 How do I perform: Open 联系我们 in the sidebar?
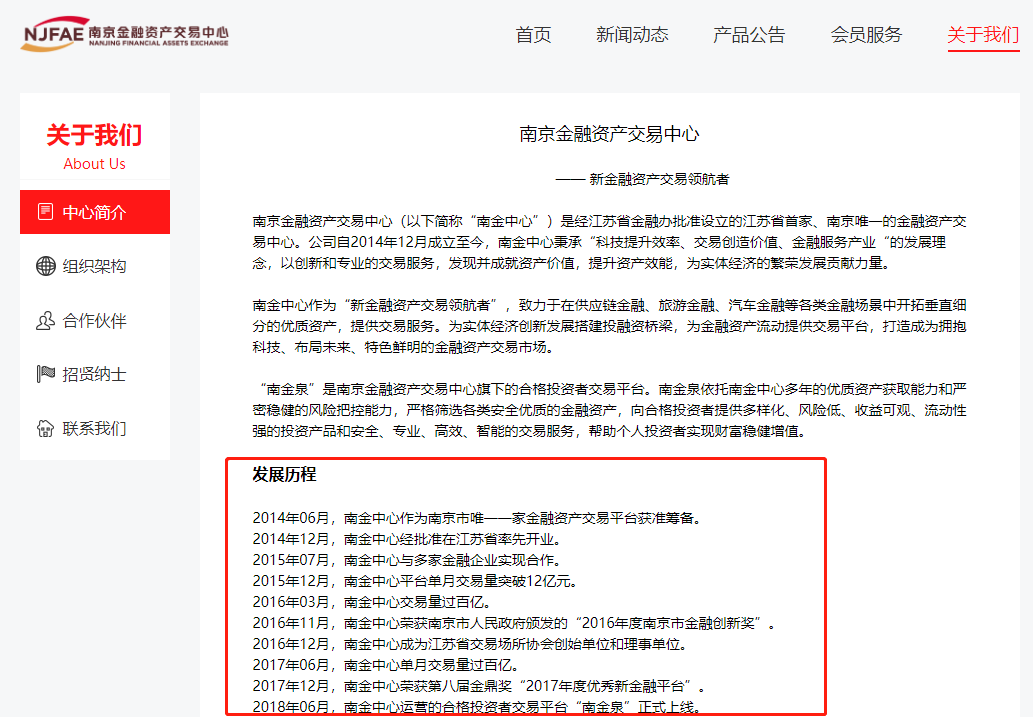pos(95,428)
